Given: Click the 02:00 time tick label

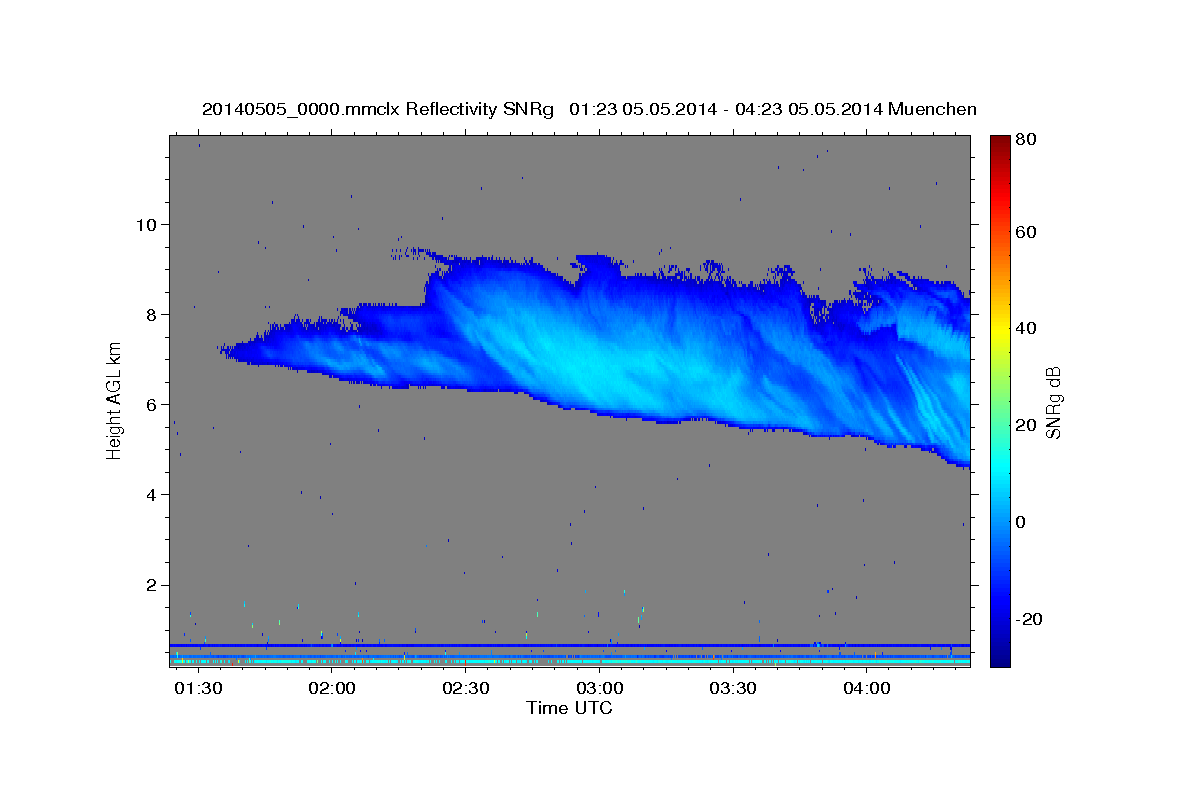Looking at the screenshot, I should pyautogui.click(x=332, y=689).
